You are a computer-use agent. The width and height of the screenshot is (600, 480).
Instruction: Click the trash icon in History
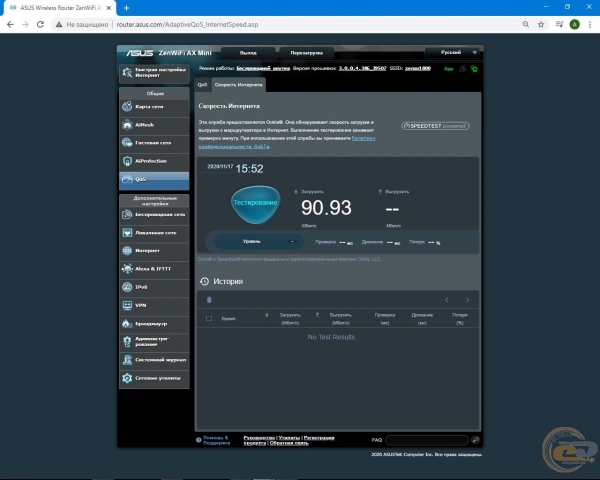[209, 300]
